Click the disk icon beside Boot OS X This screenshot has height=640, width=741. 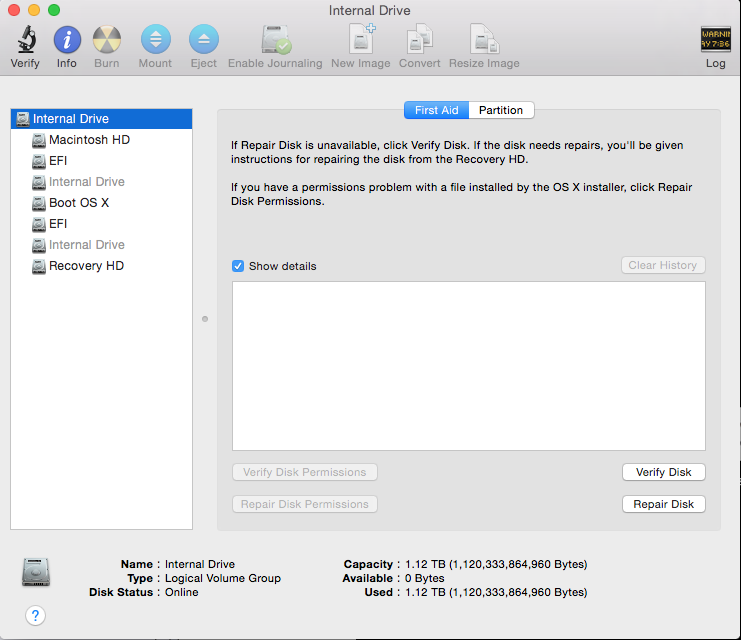click(x=39, y=203)
